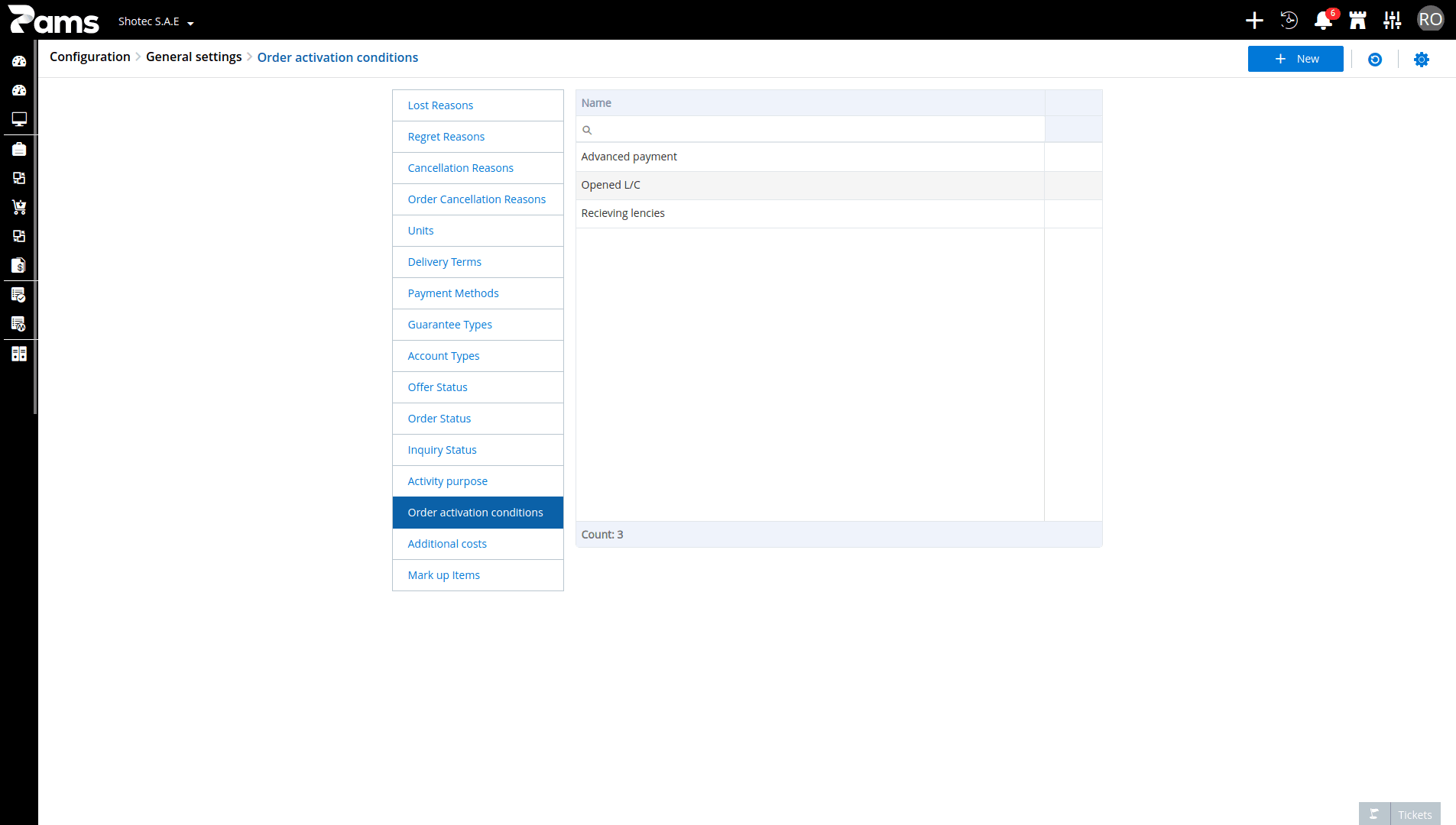Open the dollar invoice document sidebar icon
The height and width of the screenshot is (825, 1456).
click(x=19, y=265)
